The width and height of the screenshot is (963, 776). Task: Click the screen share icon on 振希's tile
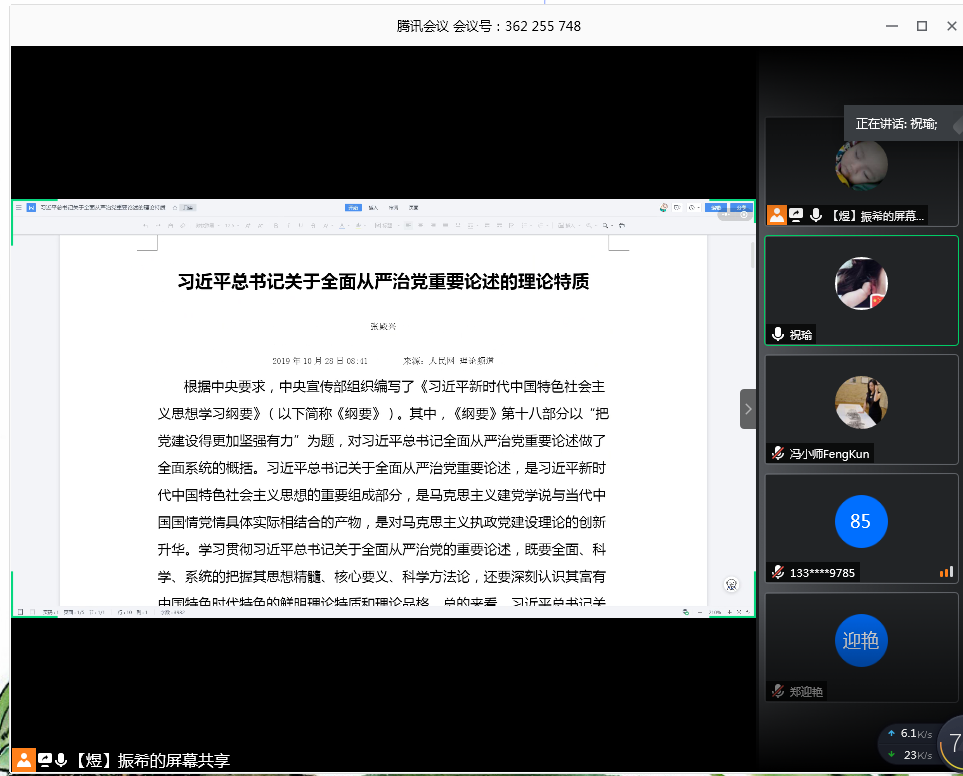(x=796, y=215)
